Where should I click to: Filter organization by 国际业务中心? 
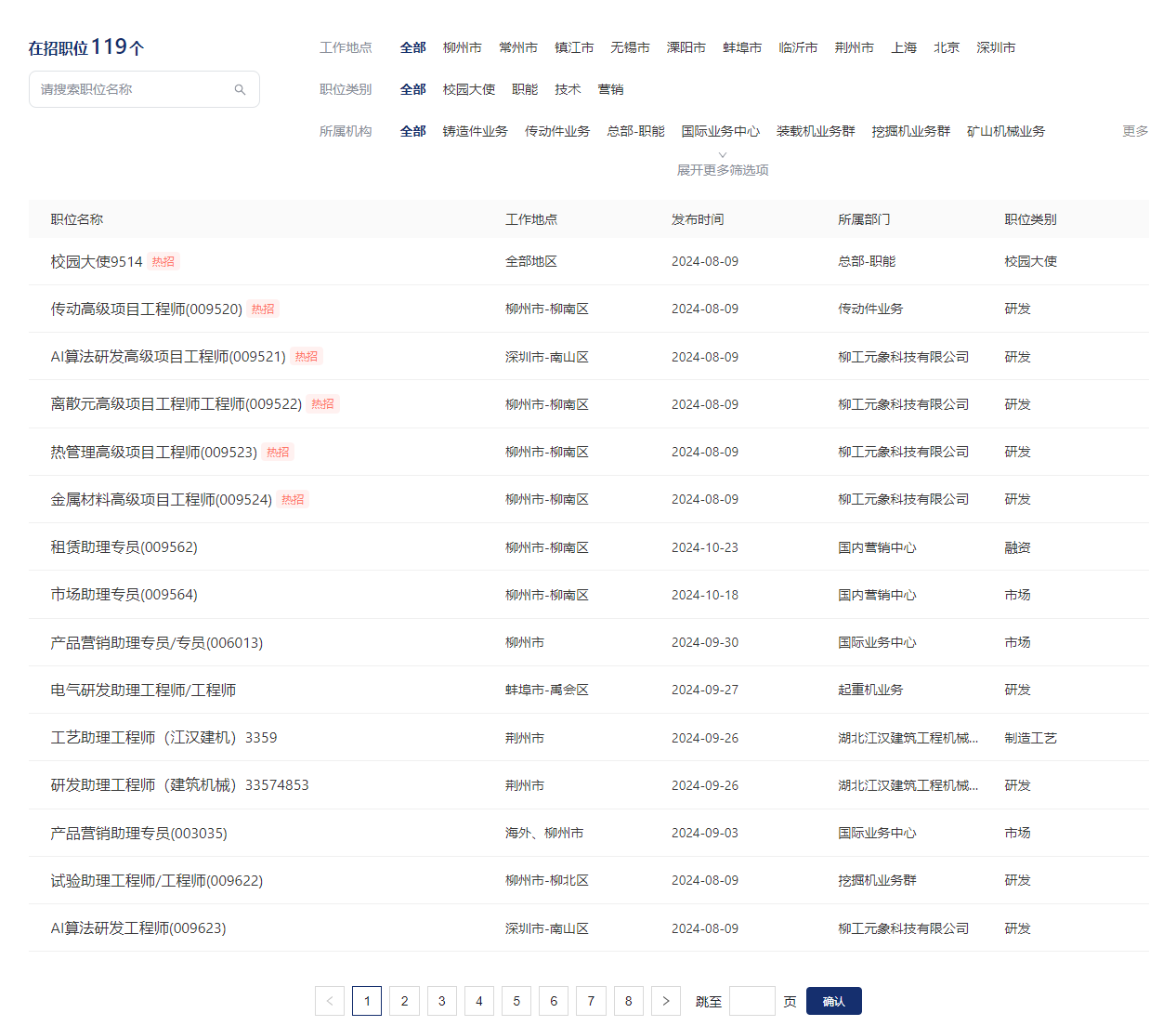pos(720,131)
